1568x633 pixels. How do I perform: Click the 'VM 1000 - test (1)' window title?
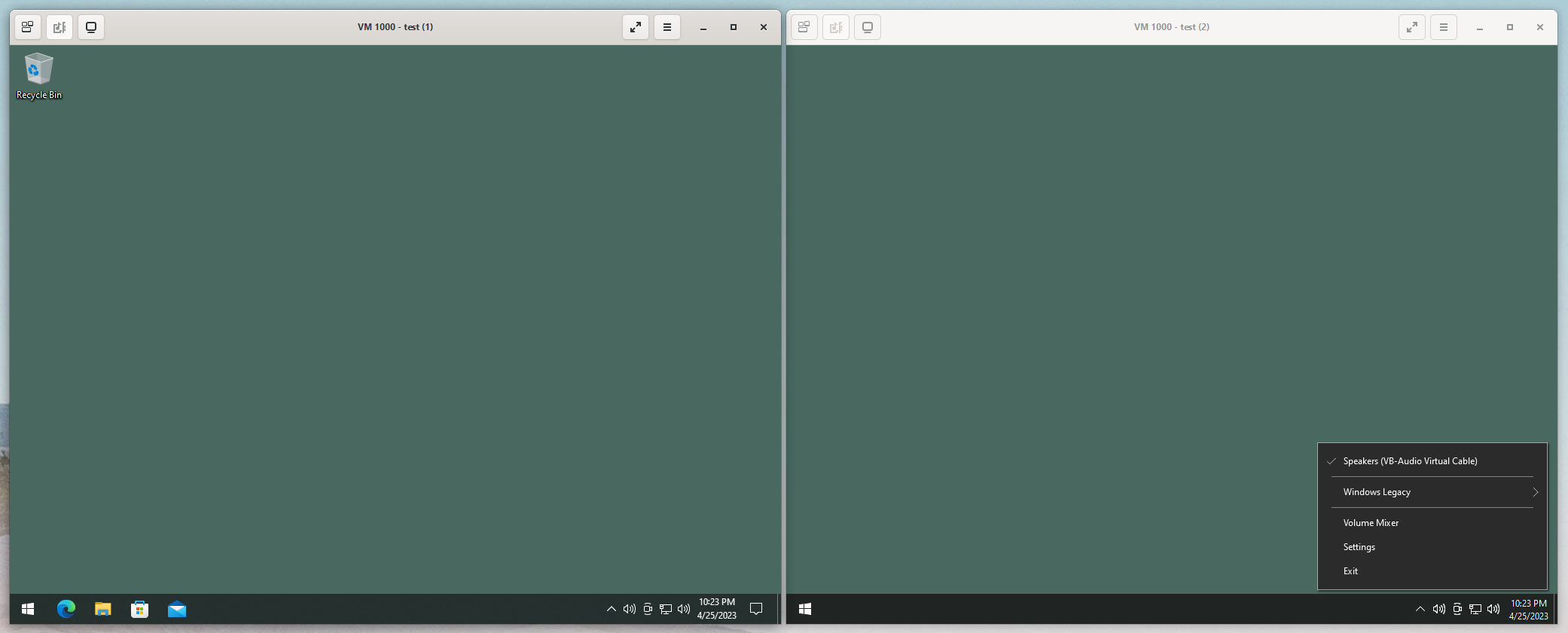click(395, 27)
